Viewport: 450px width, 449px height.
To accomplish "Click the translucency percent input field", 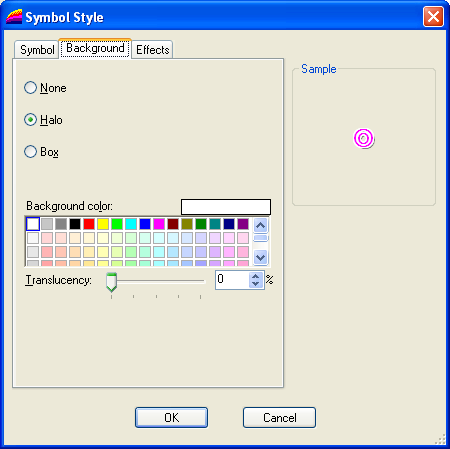I will click(232, 280).
